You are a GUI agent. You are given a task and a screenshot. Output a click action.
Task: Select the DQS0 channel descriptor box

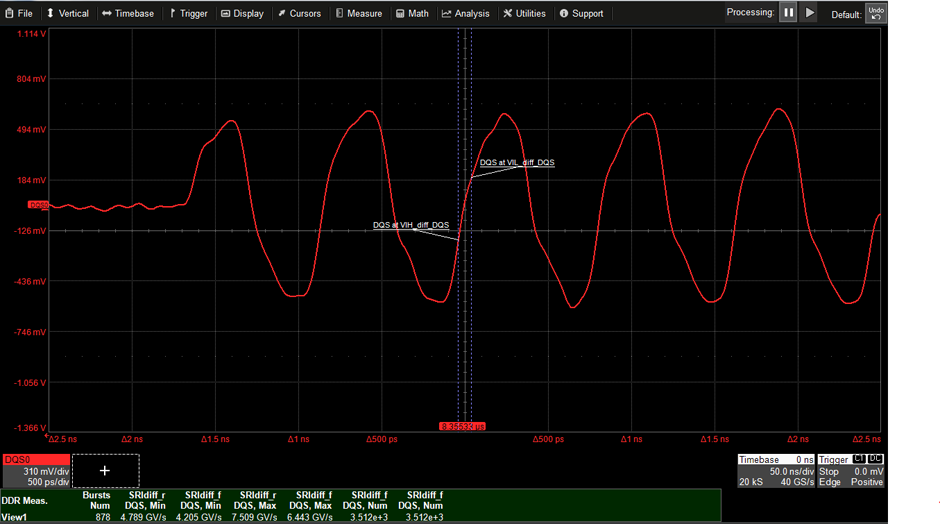click(35, 470)
